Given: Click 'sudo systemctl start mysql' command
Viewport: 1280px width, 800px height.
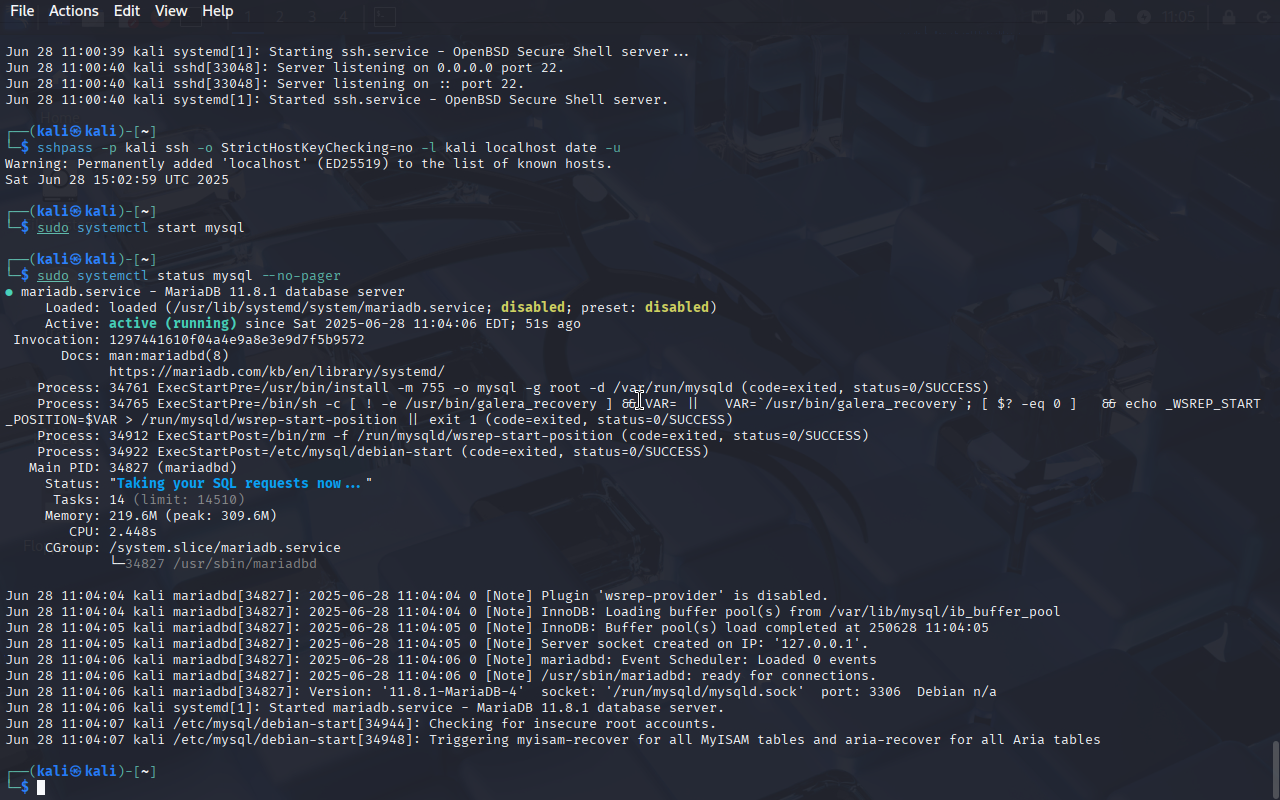Looking at the screenshot, I should pyautogui.click(x=141, y=228).
